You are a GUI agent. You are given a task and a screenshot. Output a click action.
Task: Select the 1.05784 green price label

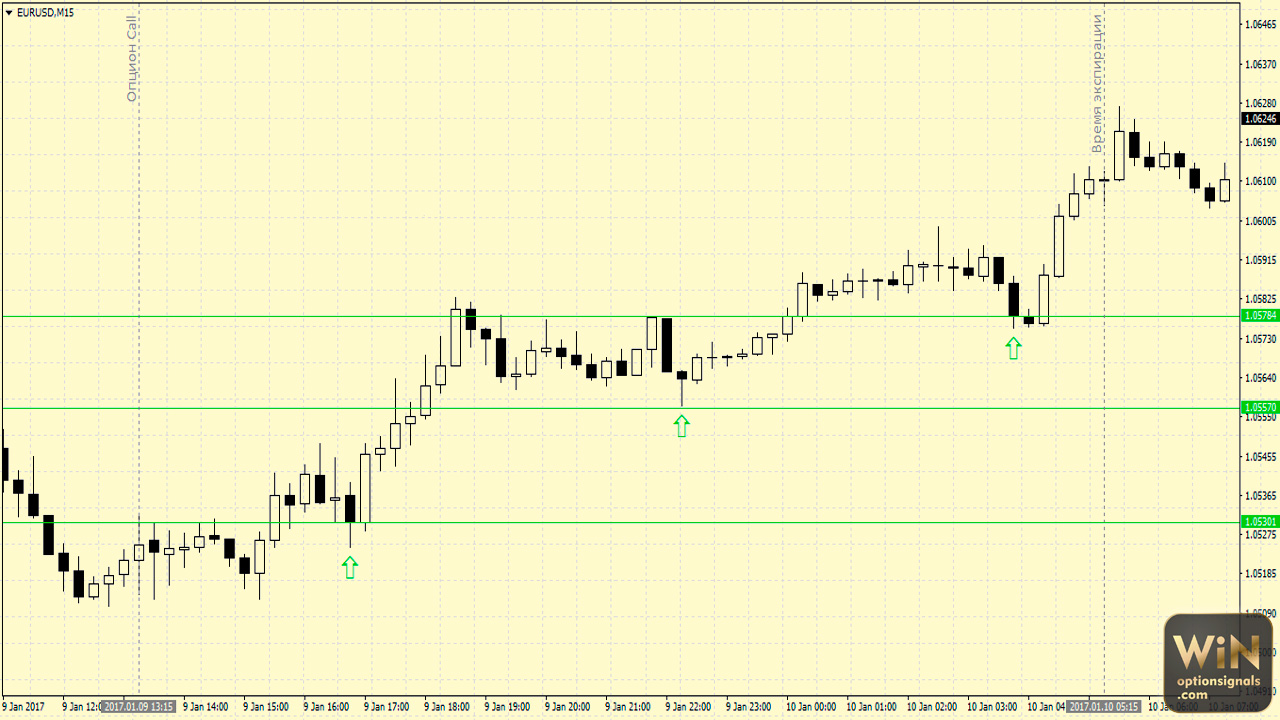pyautogui.click(x=1259, y=316)
